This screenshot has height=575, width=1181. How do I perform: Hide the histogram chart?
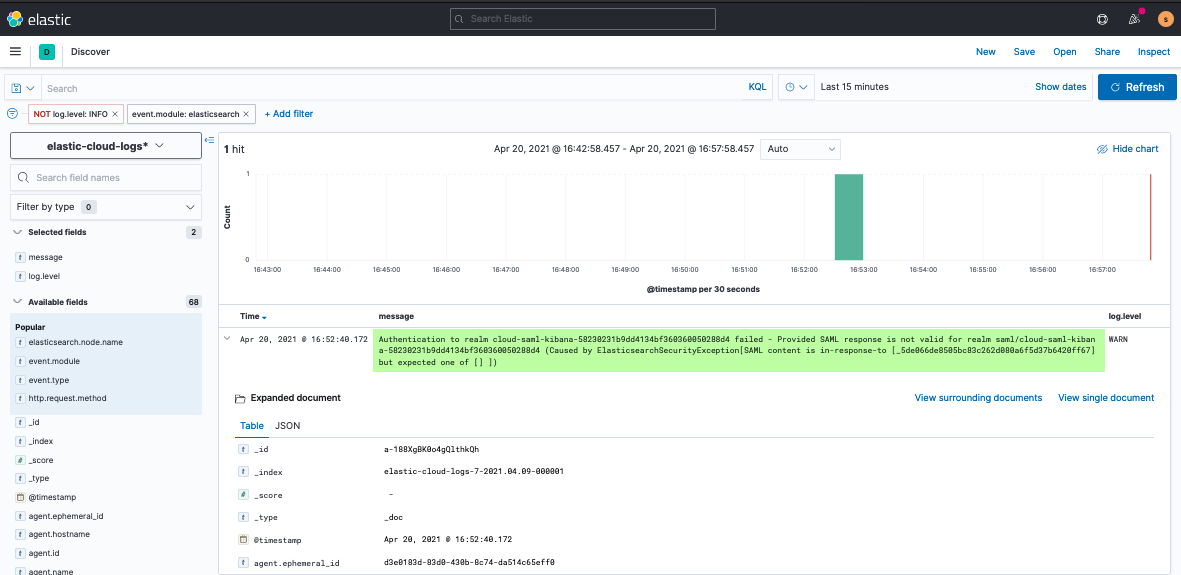click(1127, 149)
